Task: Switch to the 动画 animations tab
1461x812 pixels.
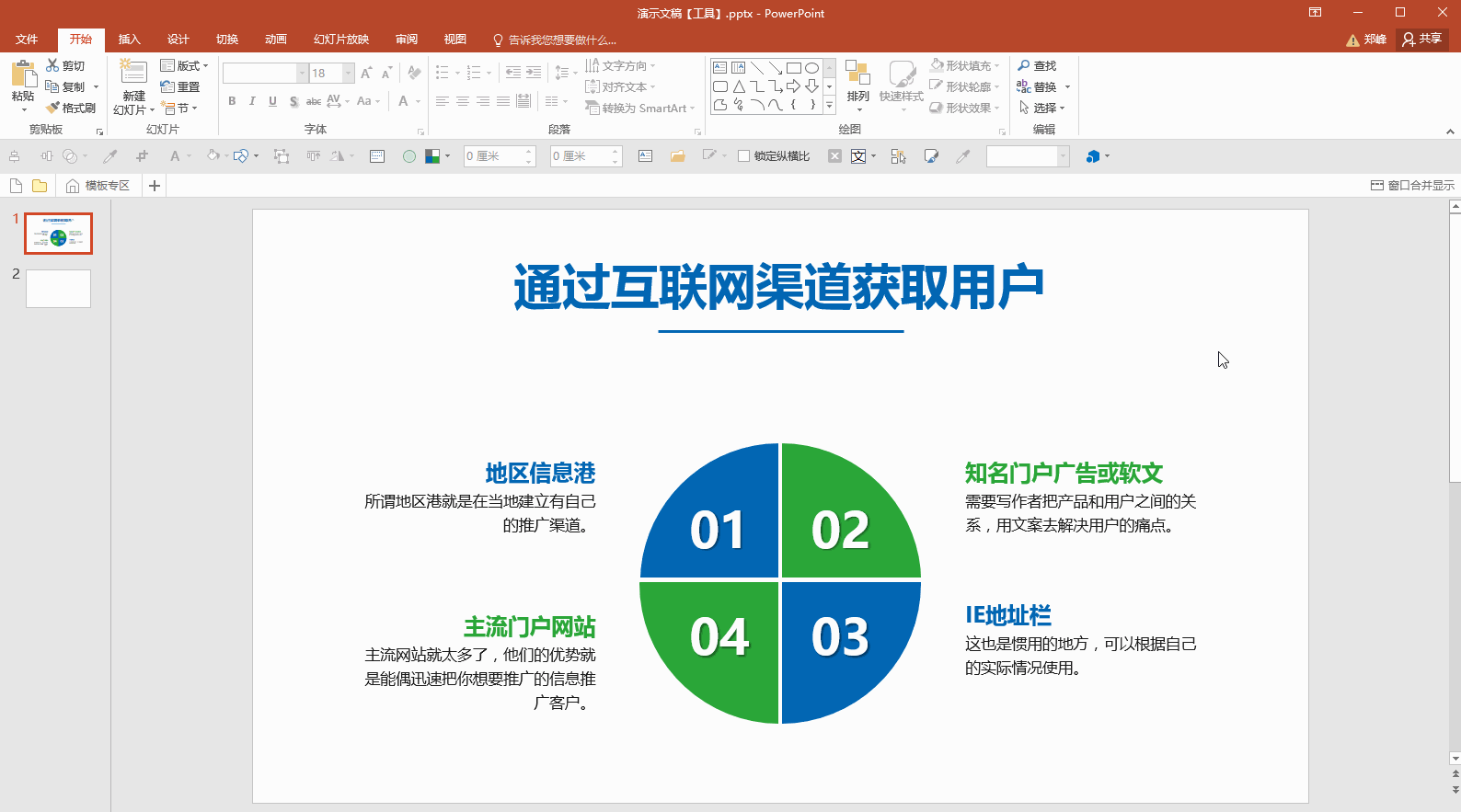Action: point(275,40)
